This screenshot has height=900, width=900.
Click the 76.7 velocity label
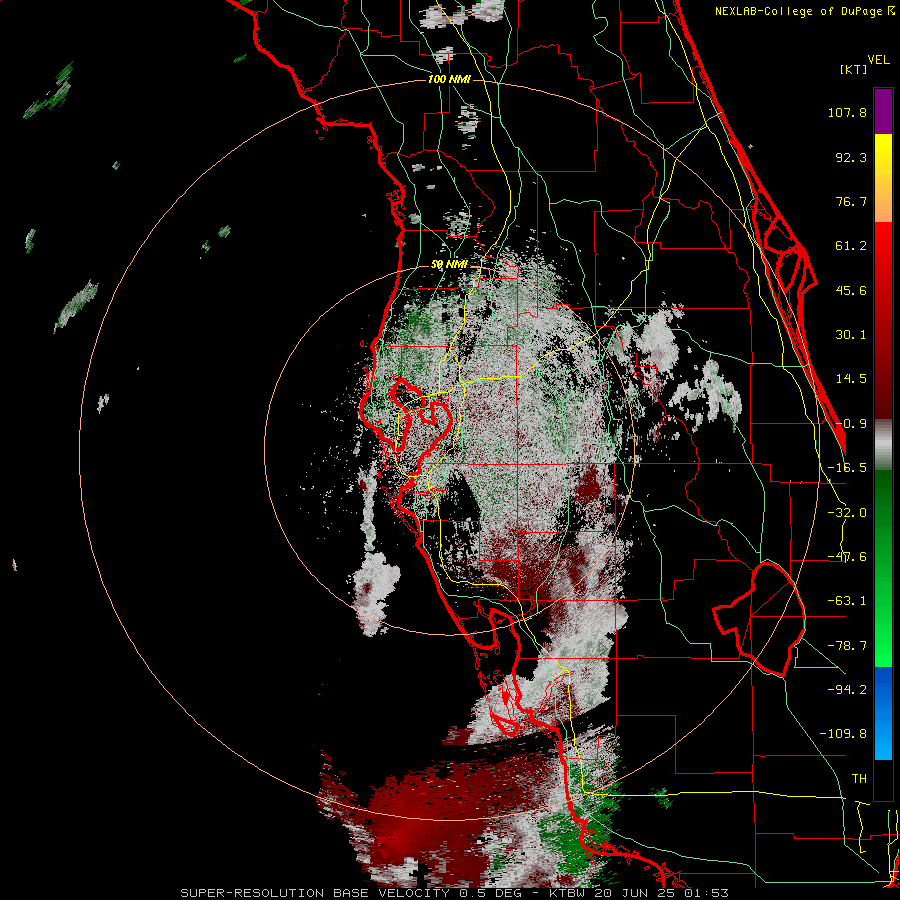tap(851, 201)
